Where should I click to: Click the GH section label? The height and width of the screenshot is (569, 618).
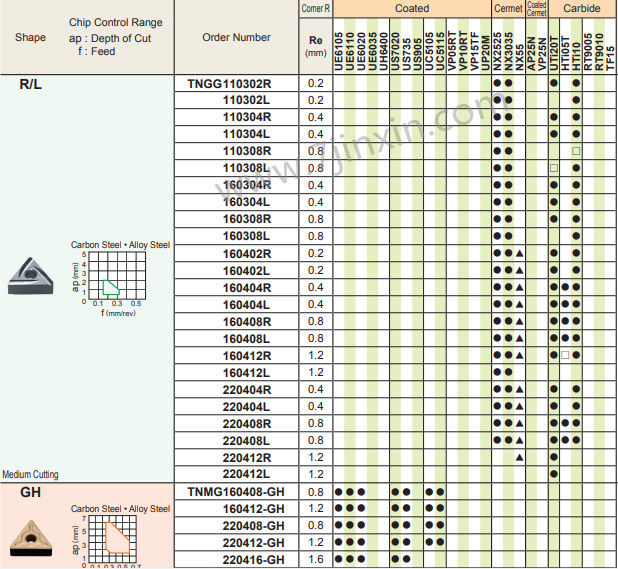point(30,492)
